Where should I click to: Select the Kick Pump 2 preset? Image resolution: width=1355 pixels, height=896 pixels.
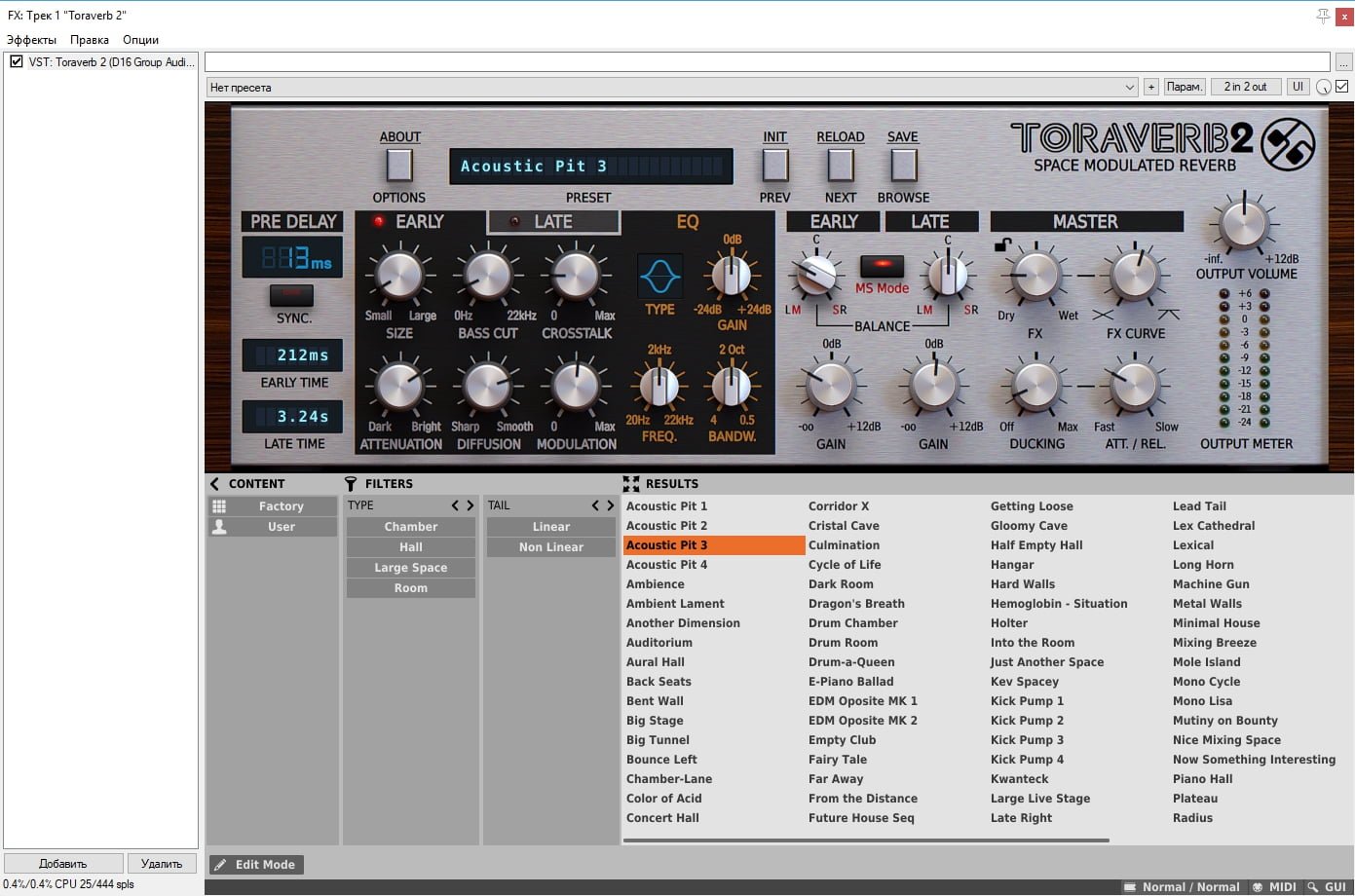pos(1027,721)
